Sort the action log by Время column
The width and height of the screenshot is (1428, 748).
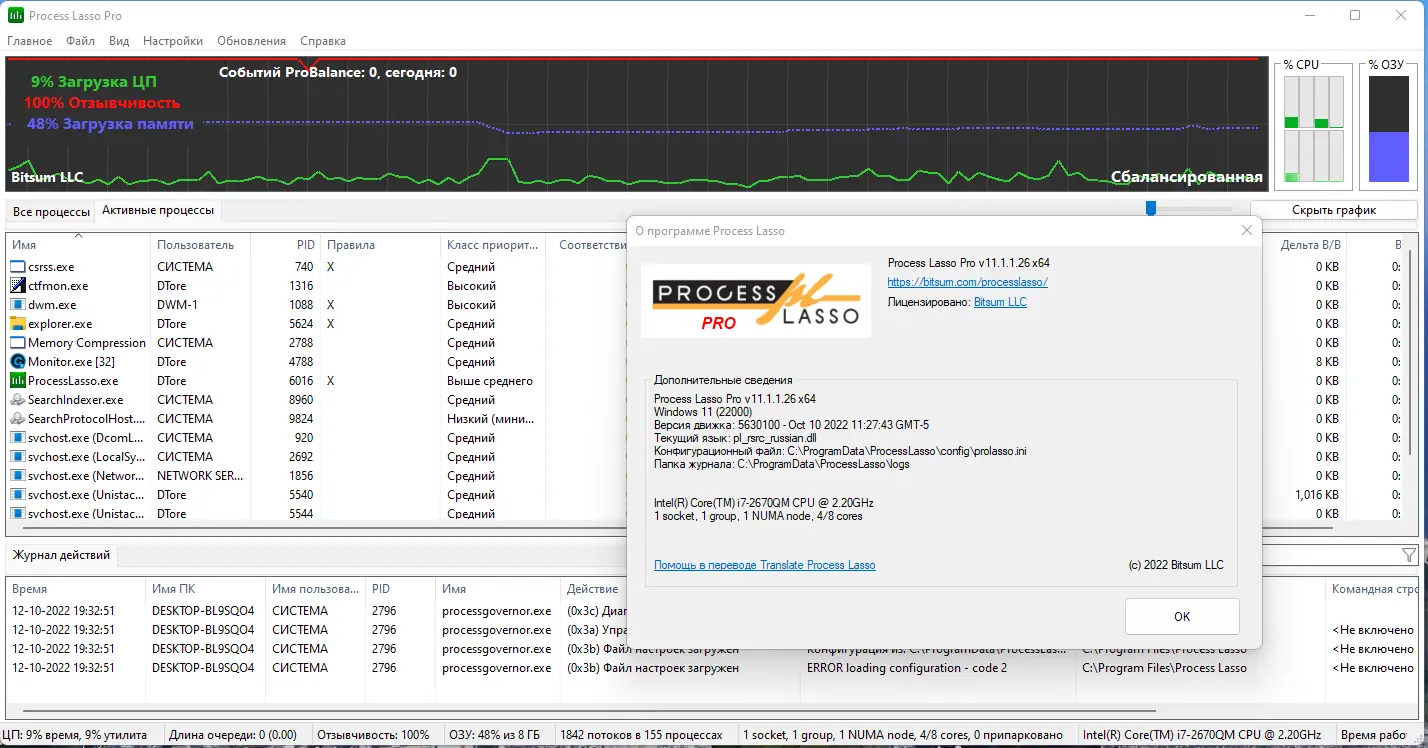(76, 589)
